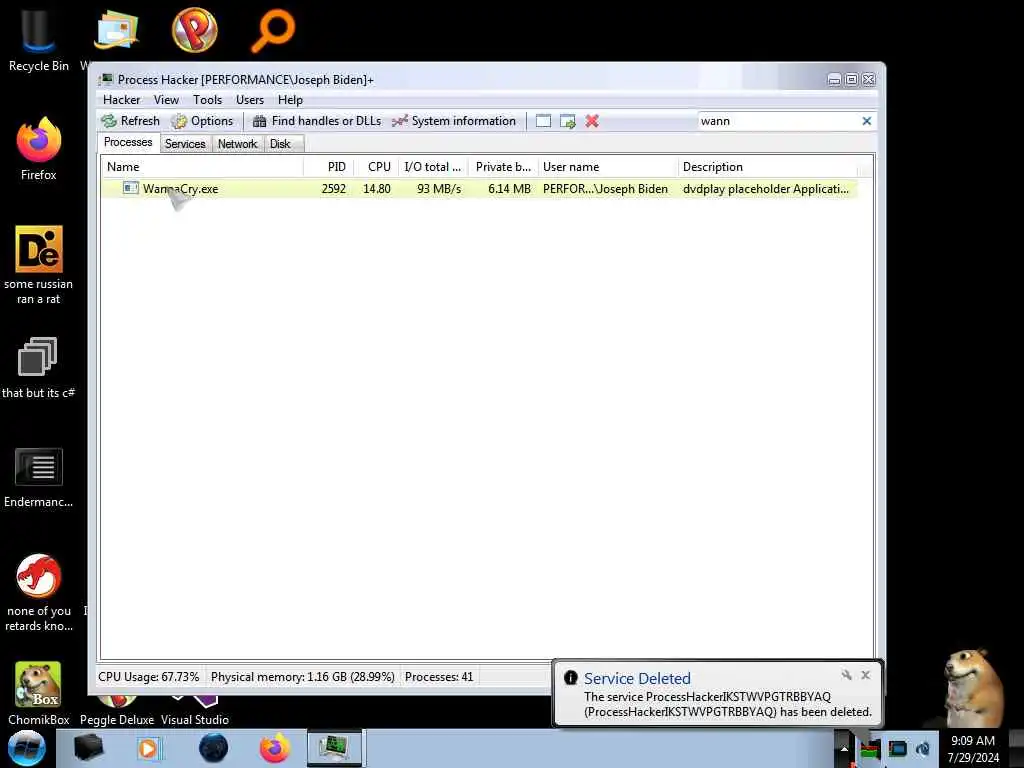The height and width of the screenshot is (768, 1024).
Task: Sort by the I/O total column header
Action: pos(433,167)
